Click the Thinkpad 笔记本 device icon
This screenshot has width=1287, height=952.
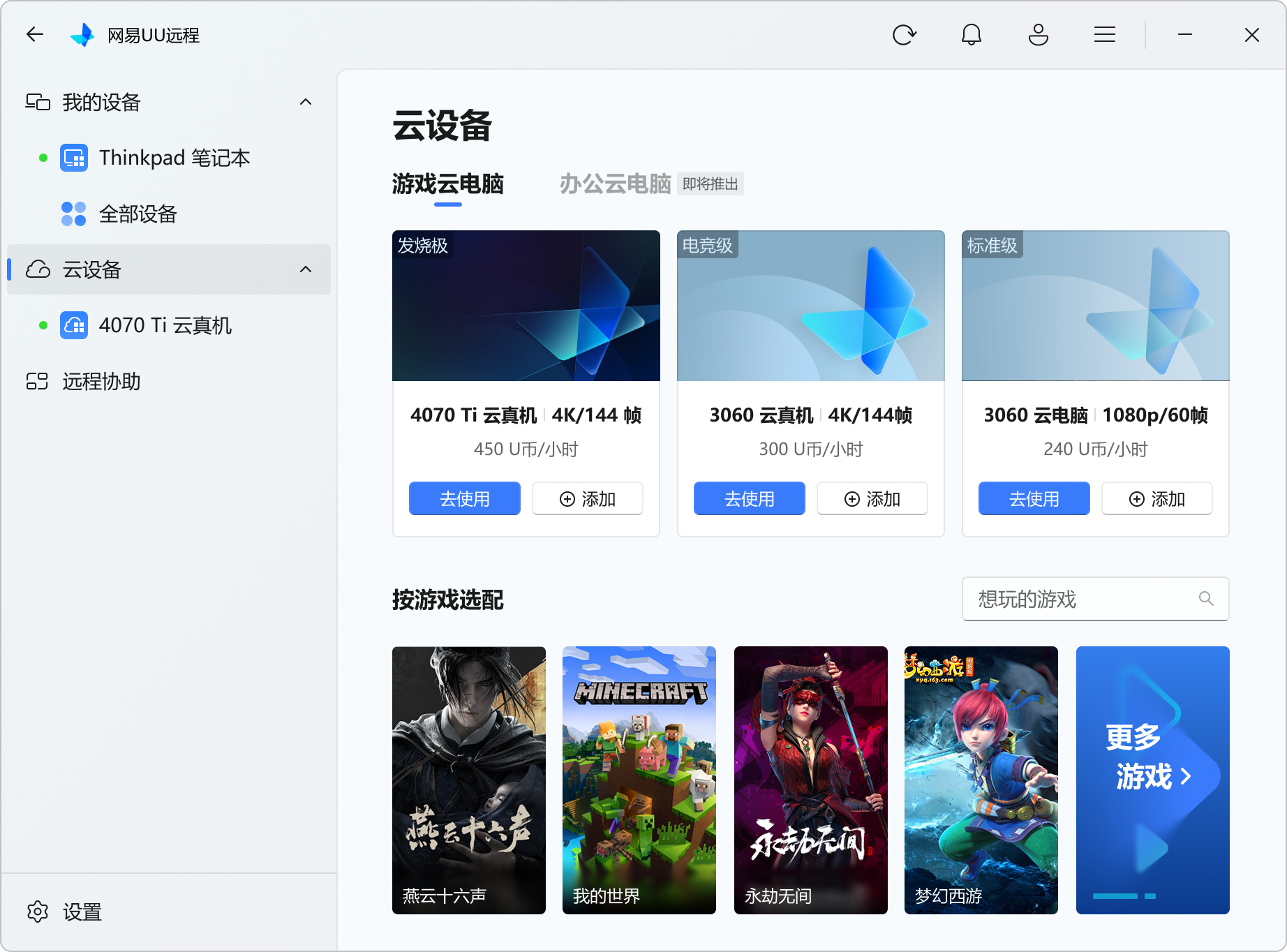[x=74, y=158]
